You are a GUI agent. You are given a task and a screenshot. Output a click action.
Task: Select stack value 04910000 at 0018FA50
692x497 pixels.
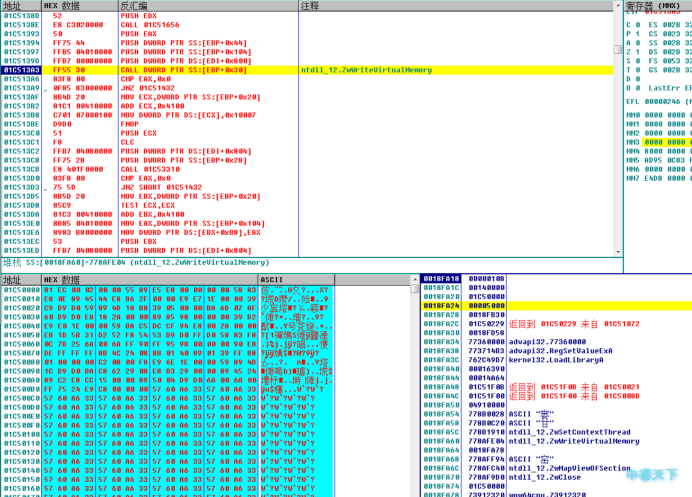(x=486, y=405)
